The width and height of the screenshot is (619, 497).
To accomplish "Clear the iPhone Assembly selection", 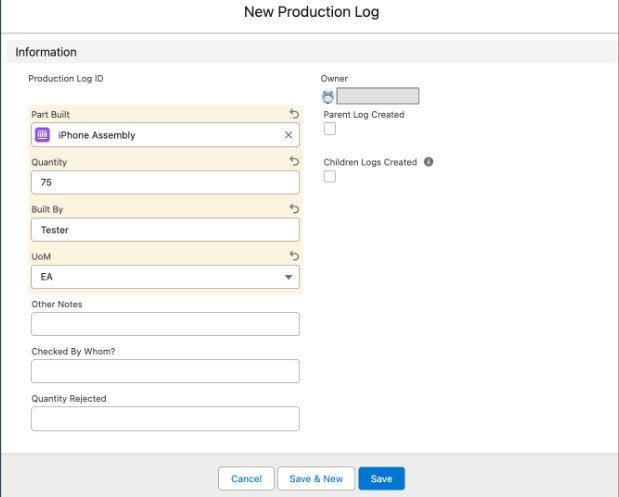I will pos(289,135).
